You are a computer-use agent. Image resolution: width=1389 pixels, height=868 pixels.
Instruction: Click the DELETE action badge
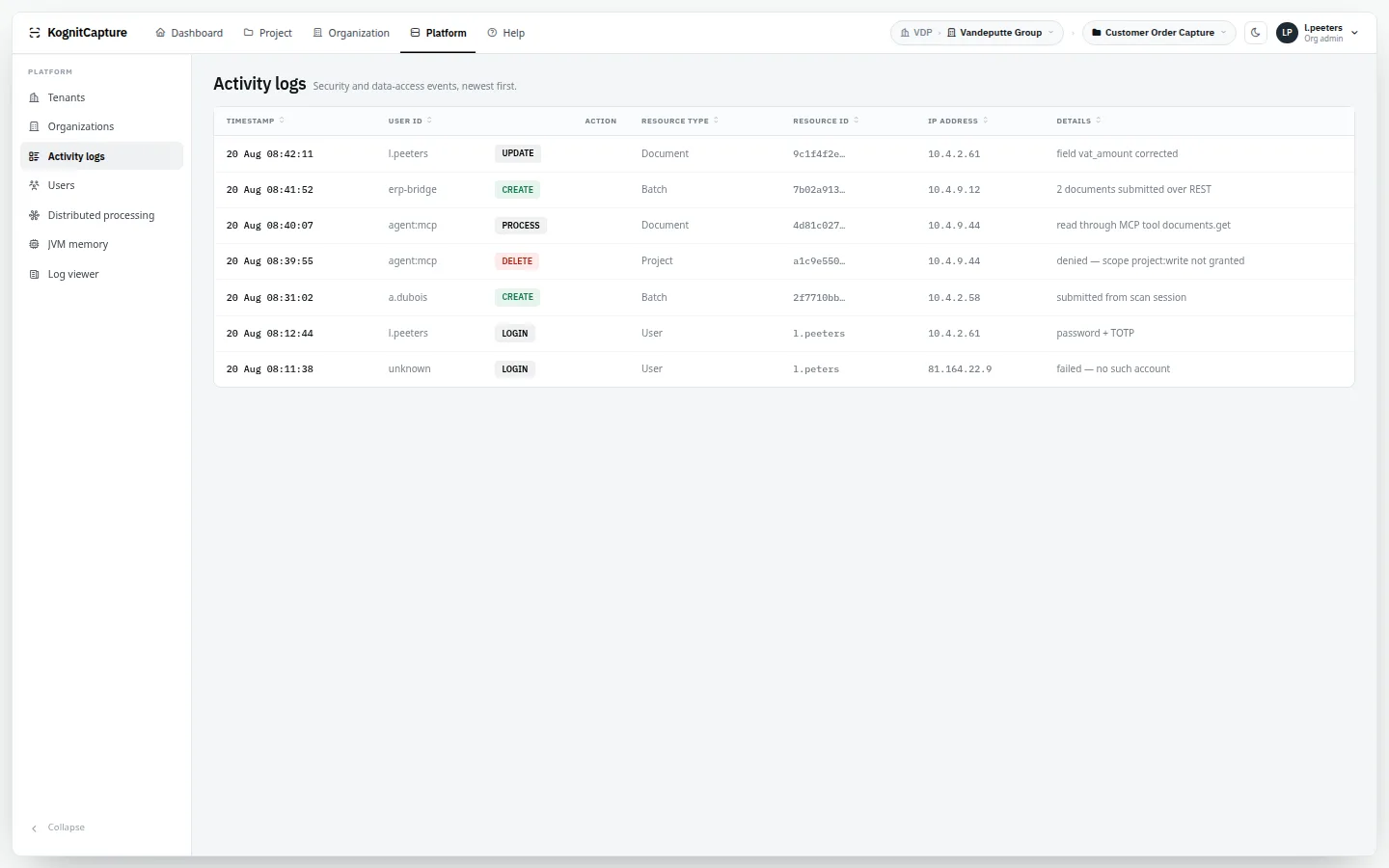point(517,261)
